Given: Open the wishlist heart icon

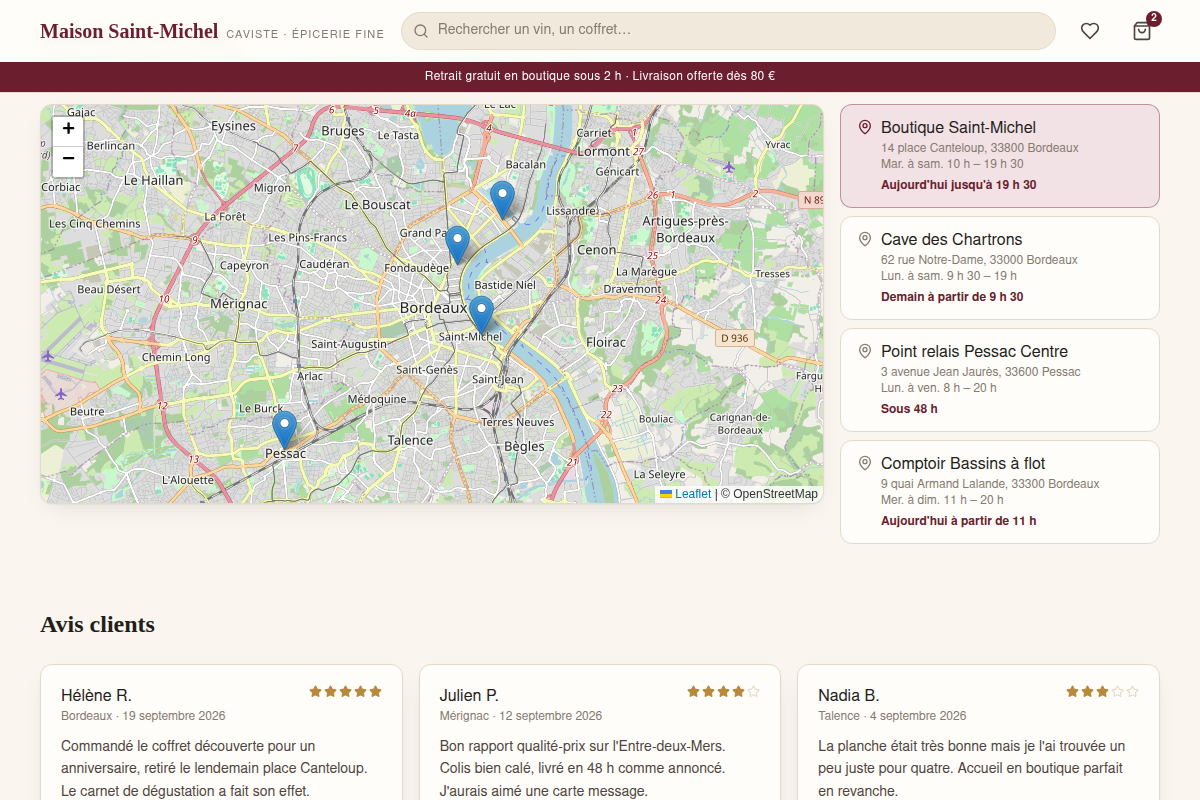Looking at the screenshot, I should pyautogui.click(x=1090, y=31).
